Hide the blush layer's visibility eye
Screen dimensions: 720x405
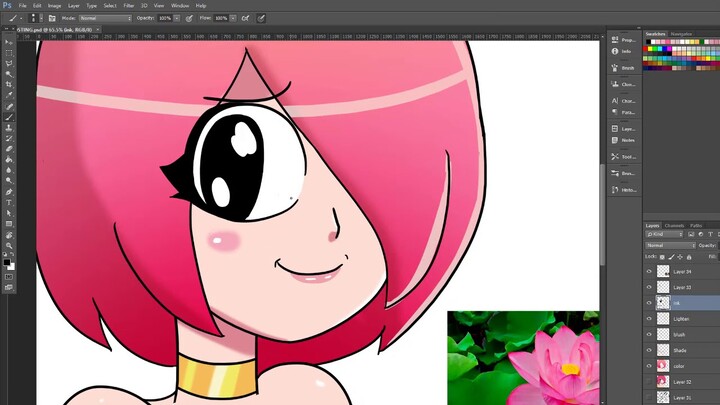tap(649, 334)
